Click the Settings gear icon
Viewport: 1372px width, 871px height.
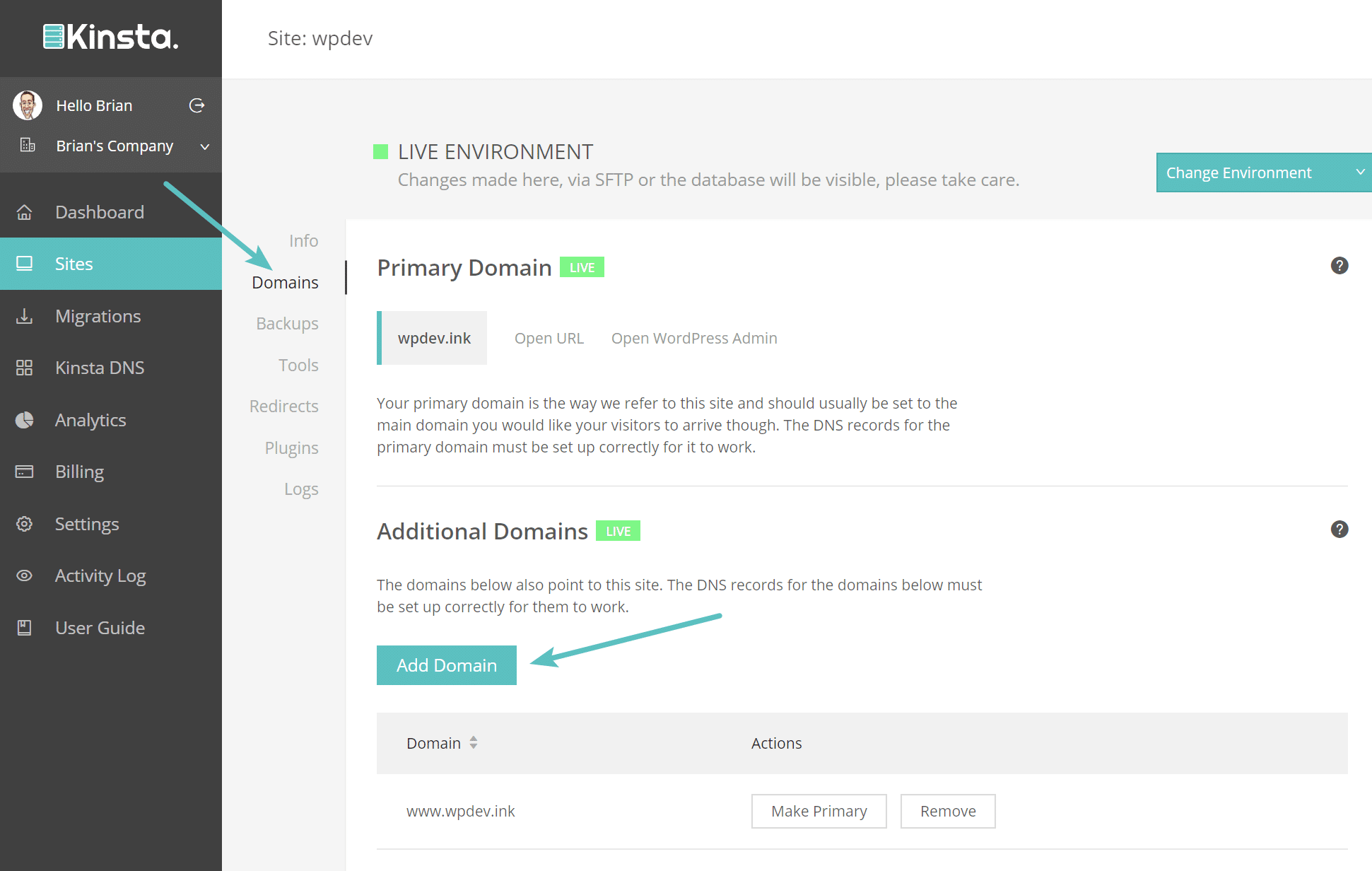tap(25, 524)
